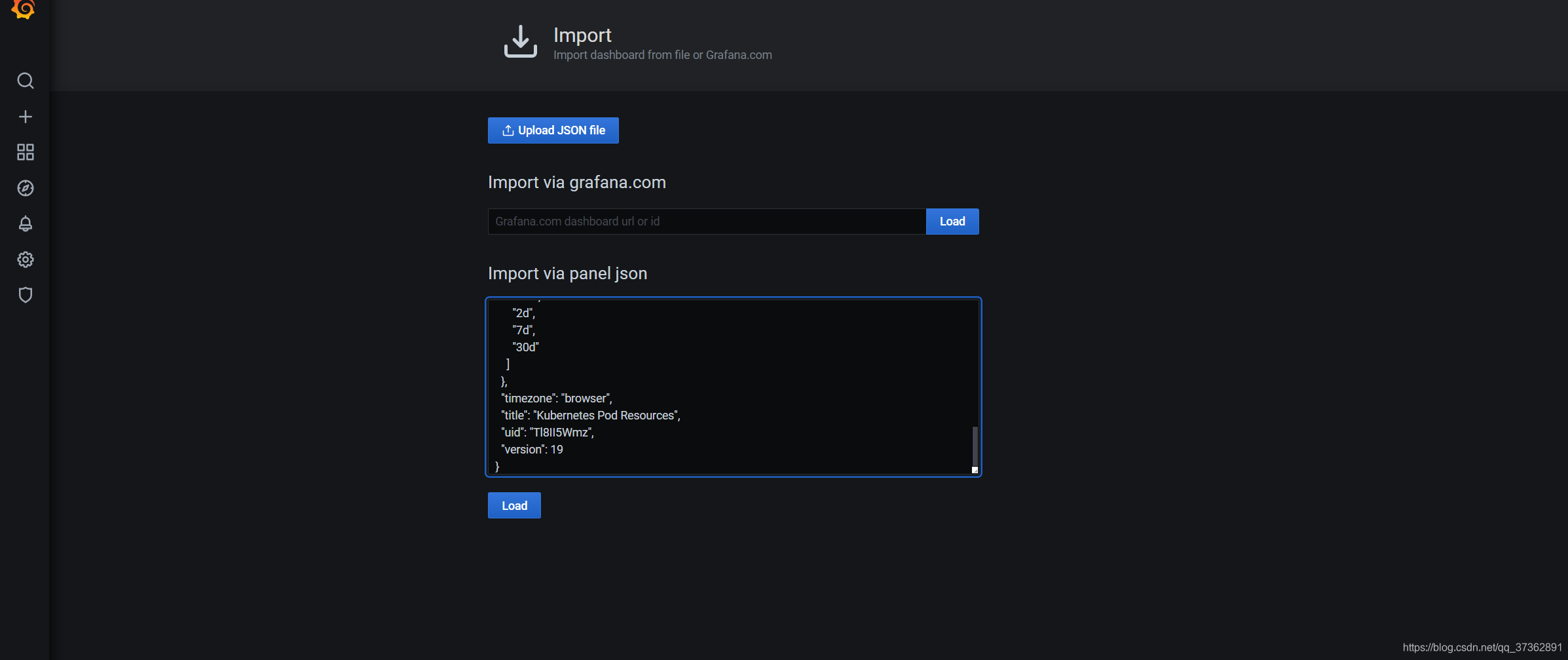Click the Import via grafana.com heading
This screenshot has width=1568, height=660.
click(x=577, y=182)
